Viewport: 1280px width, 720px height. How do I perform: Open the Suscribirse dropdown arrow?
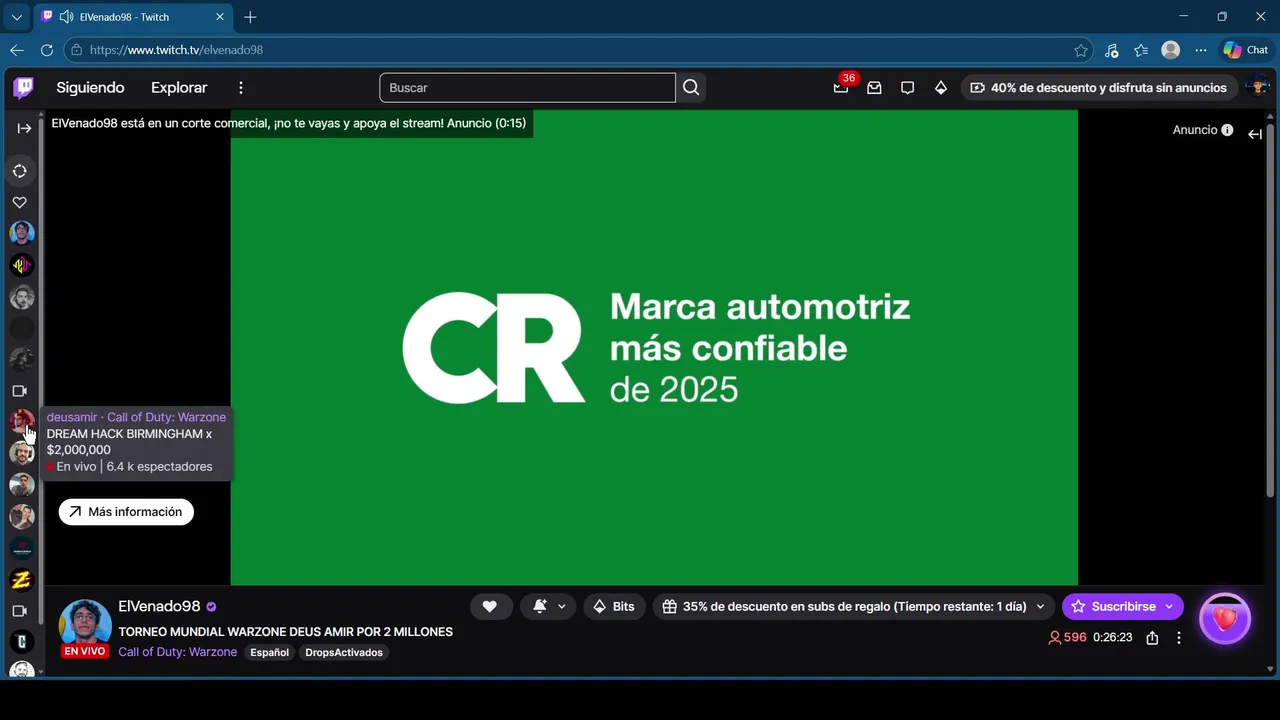pos(1170,606)
